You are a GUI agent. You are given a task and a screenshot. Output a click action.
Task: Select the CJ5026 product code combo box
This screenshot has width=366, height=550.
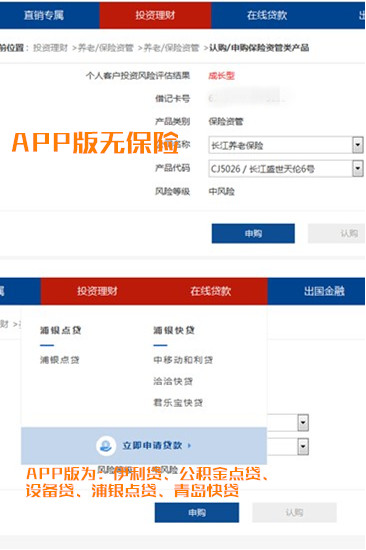coord(286,169)
